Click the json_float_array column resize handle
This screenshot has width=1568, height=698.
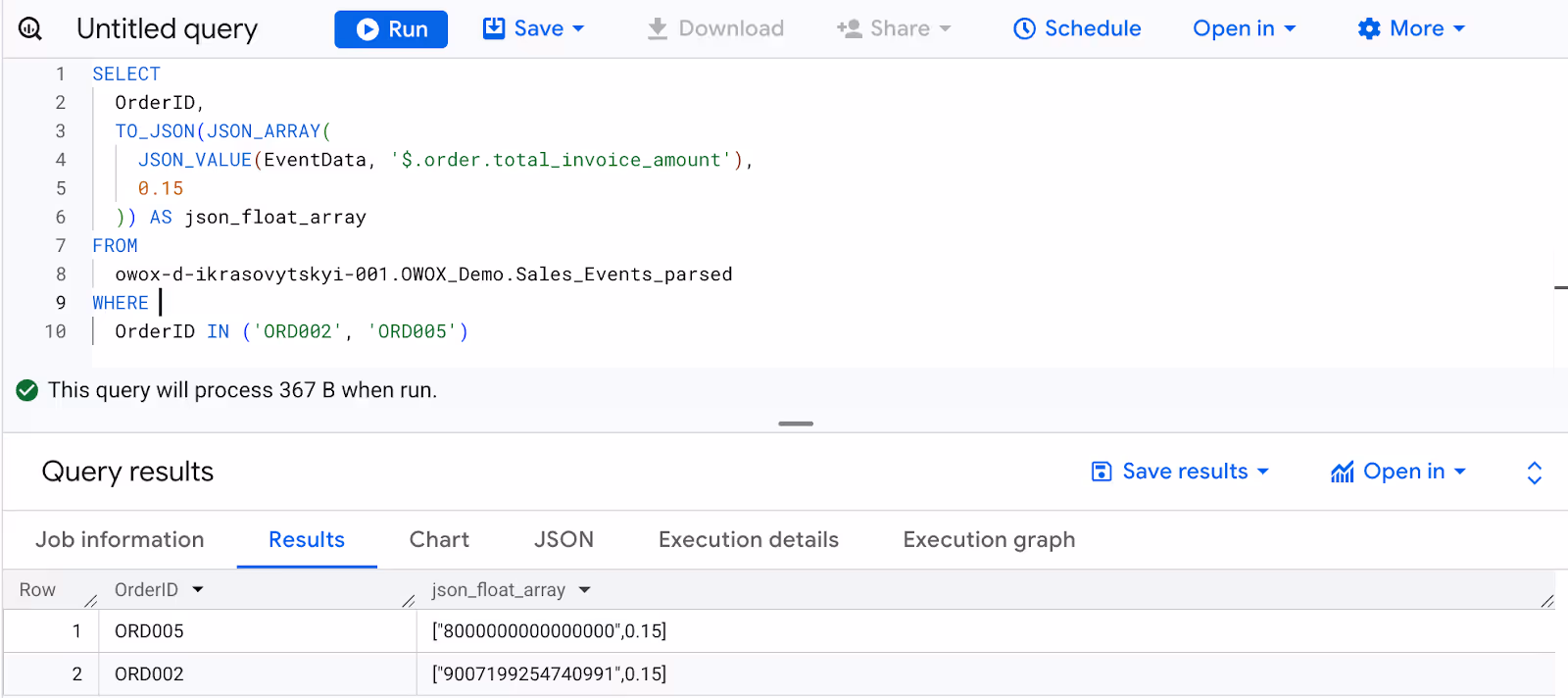pos(1547,600)
